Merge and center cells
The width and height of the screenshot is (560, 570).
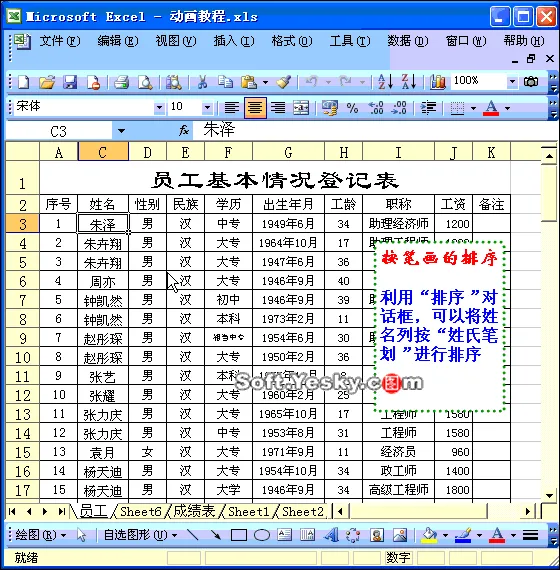click(x=301, y=108)
